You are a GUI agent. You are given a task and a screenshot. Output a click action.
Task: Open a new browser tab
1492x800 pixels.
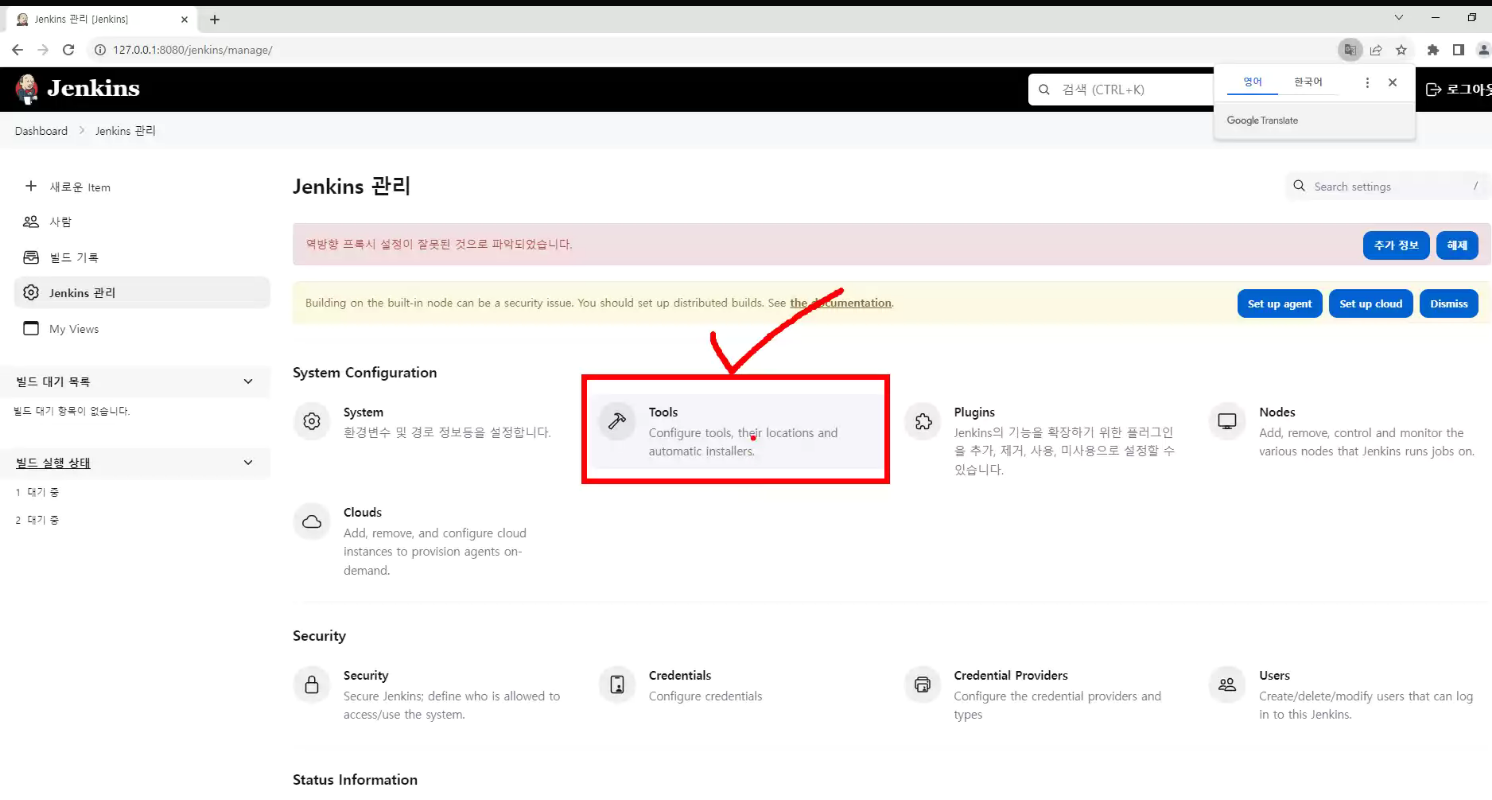pyautogui.click(x=215, y=19)
